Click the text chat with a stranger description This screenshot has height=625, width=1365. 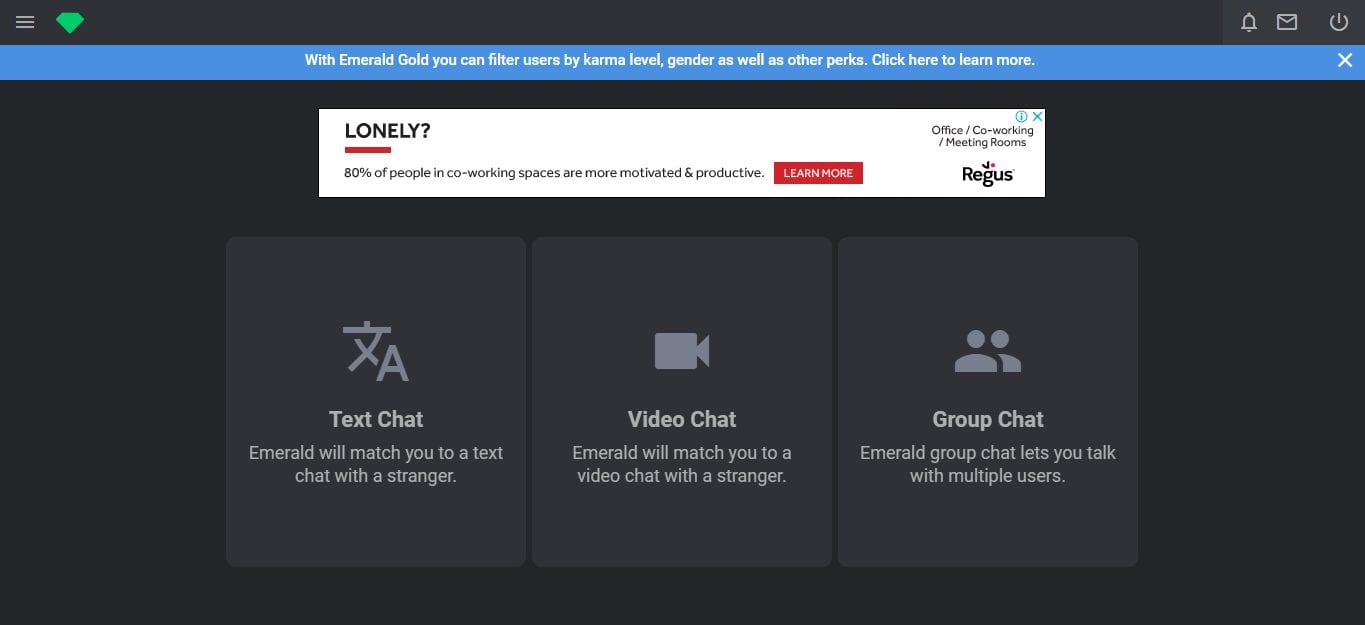[376, 464]
